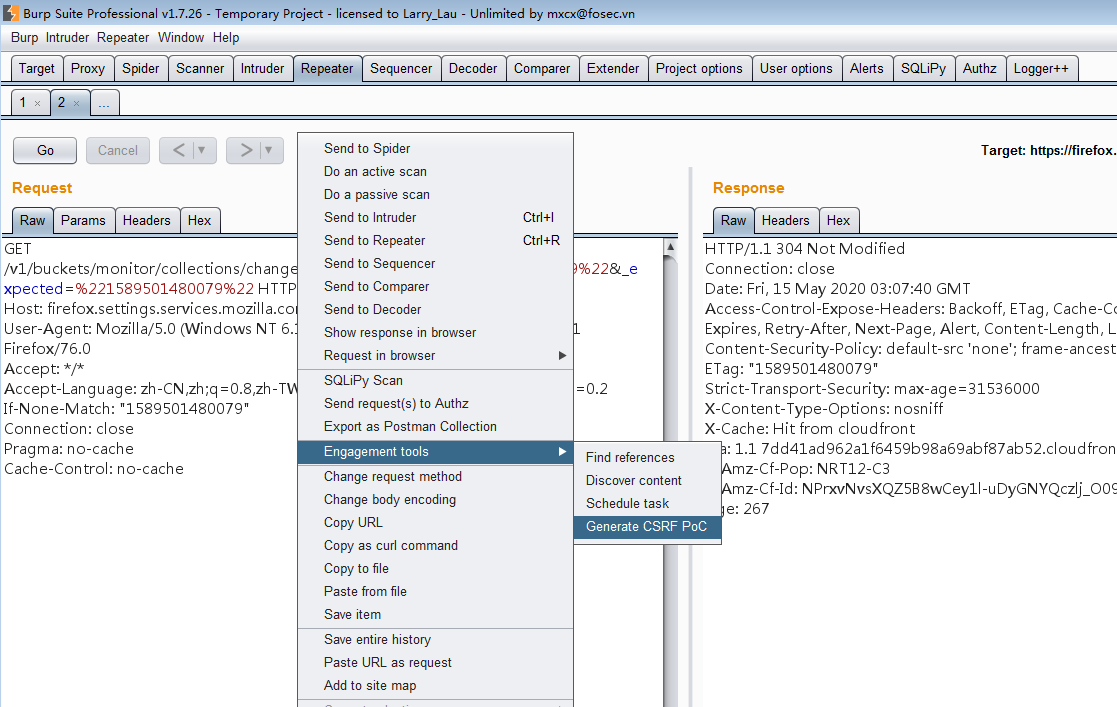Switch to the request Hex view

[x=199, y=220]
